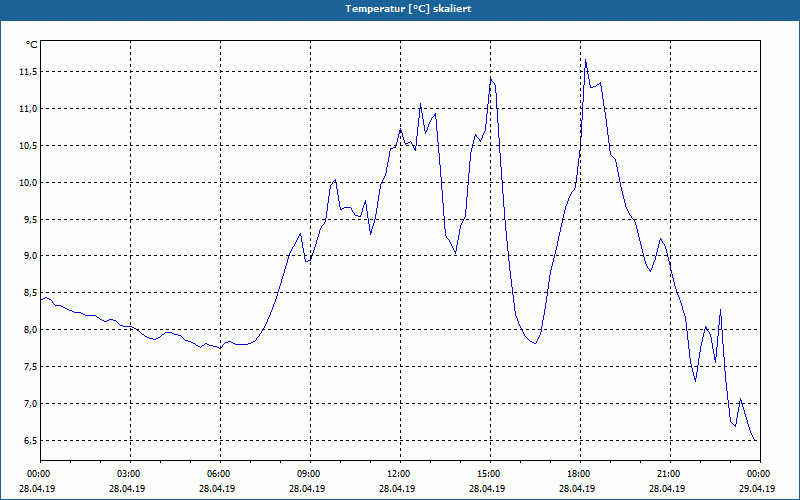
Task: Click the '06:00' time label
Action: 220,474
